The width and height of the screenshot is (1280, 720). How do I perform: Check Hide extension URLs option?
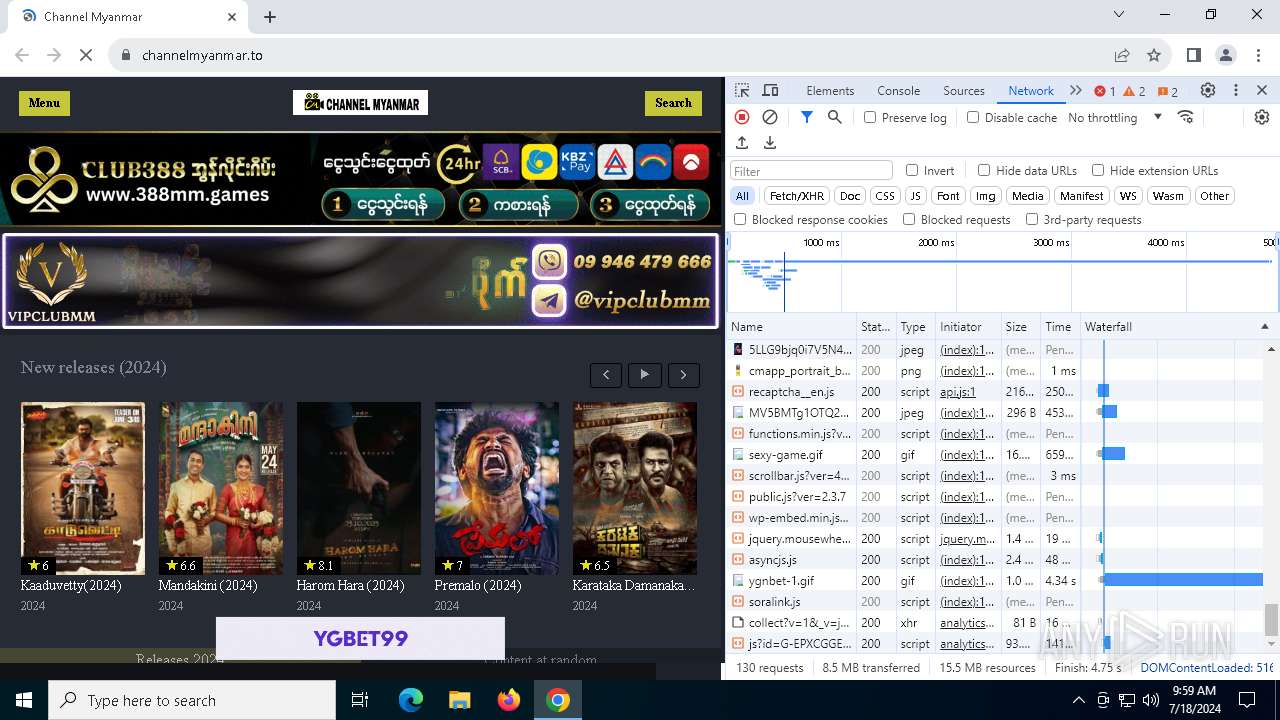coord(1098,170)
